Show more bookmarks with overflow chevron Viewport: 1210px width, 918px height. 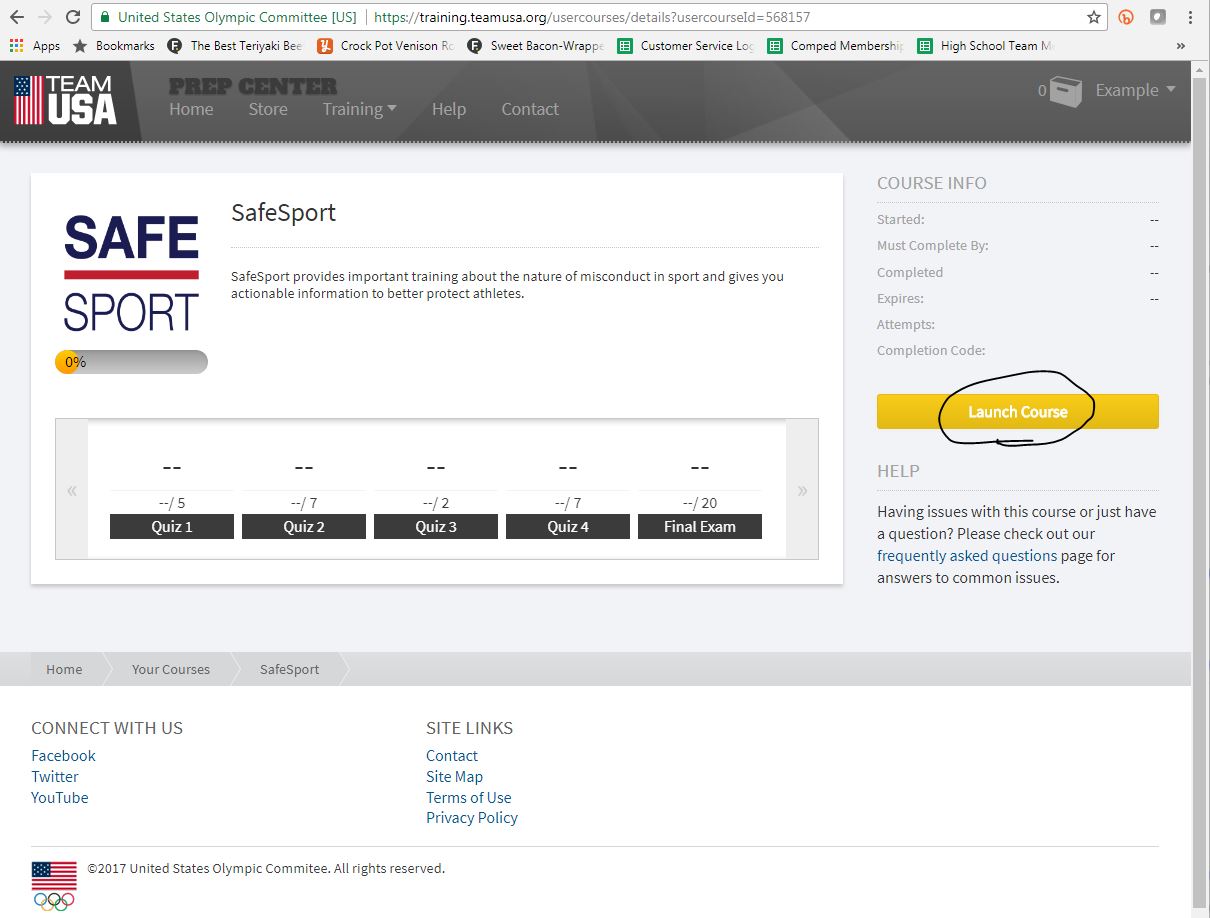coord(1181,46)
